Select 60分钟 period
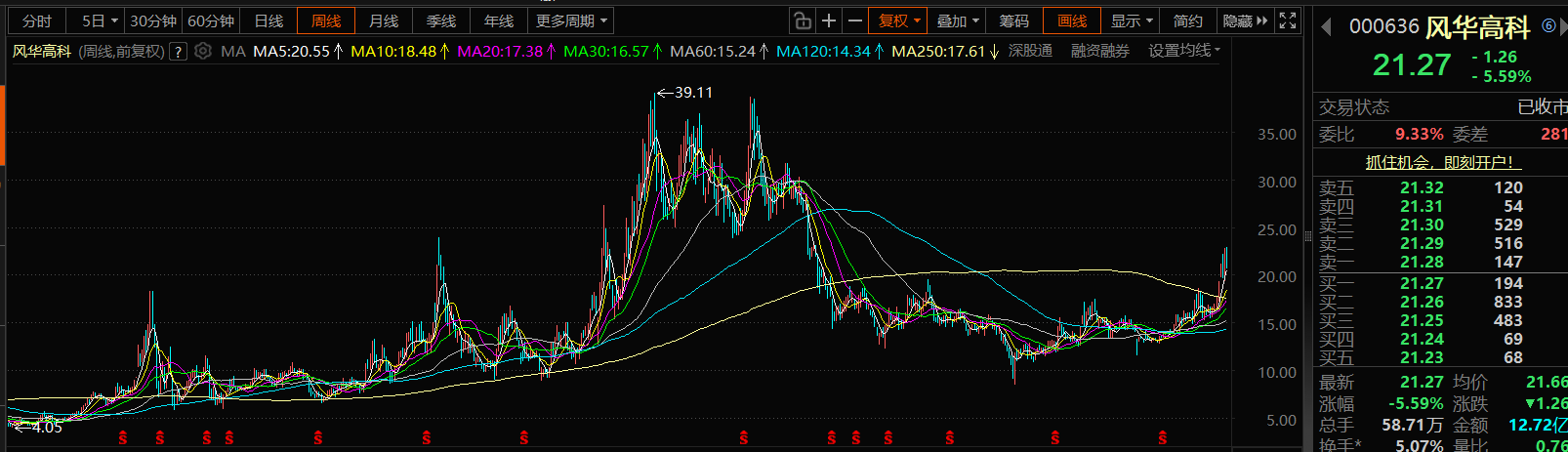Viewport: 1568px width, 452px height. pos(211,21)
